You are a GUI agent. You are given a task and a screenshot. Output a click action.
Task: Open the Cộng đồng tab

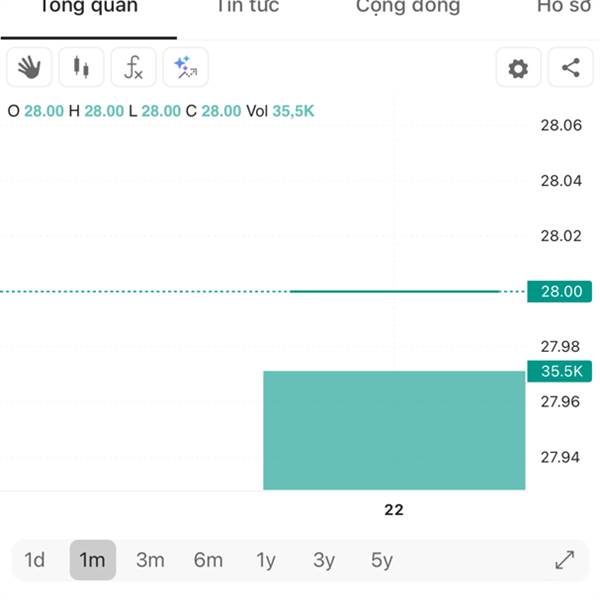click(x=408, y=8)
